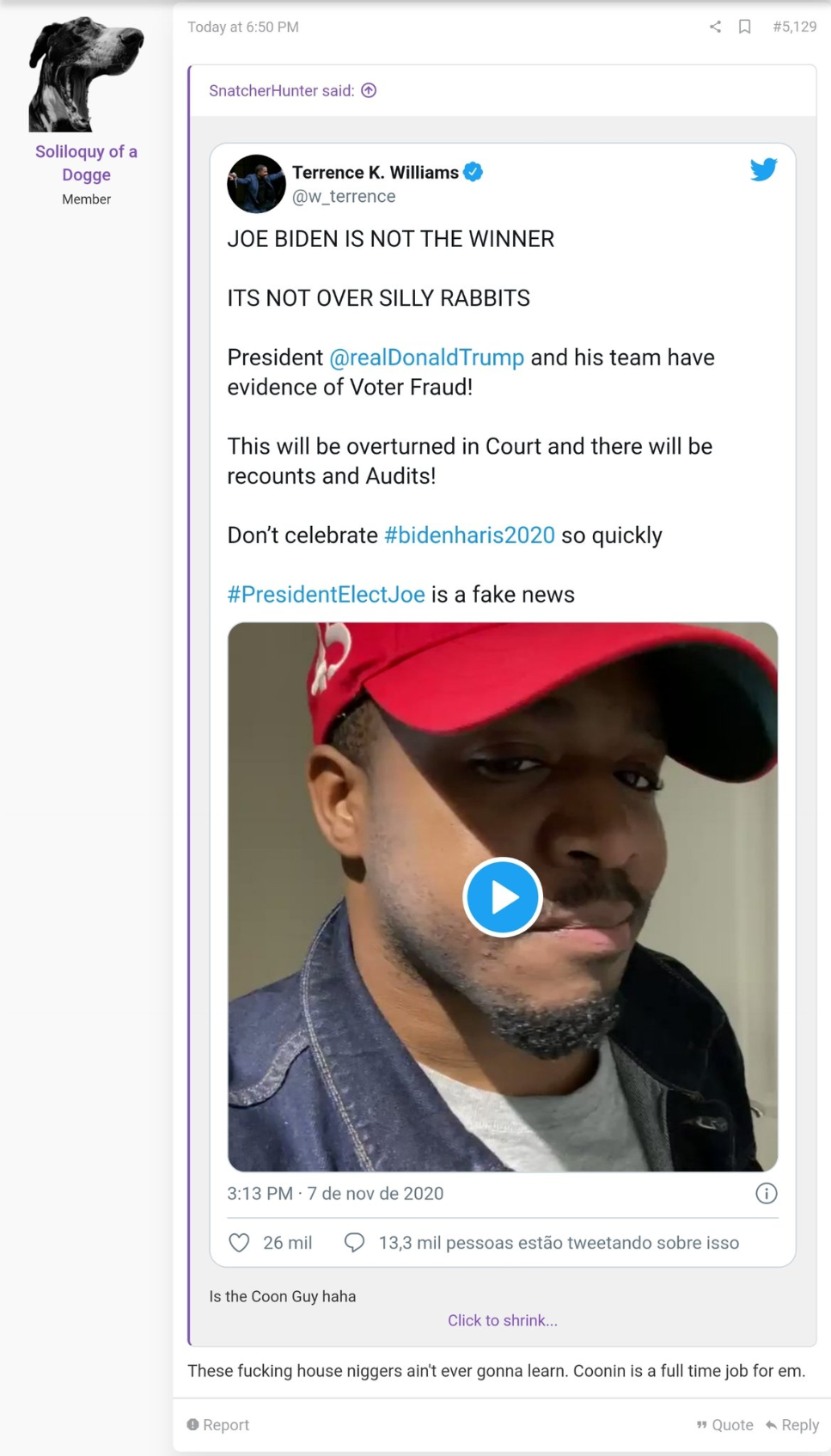
Task: Click the tweet info icon
Action: click(766, 1193)
